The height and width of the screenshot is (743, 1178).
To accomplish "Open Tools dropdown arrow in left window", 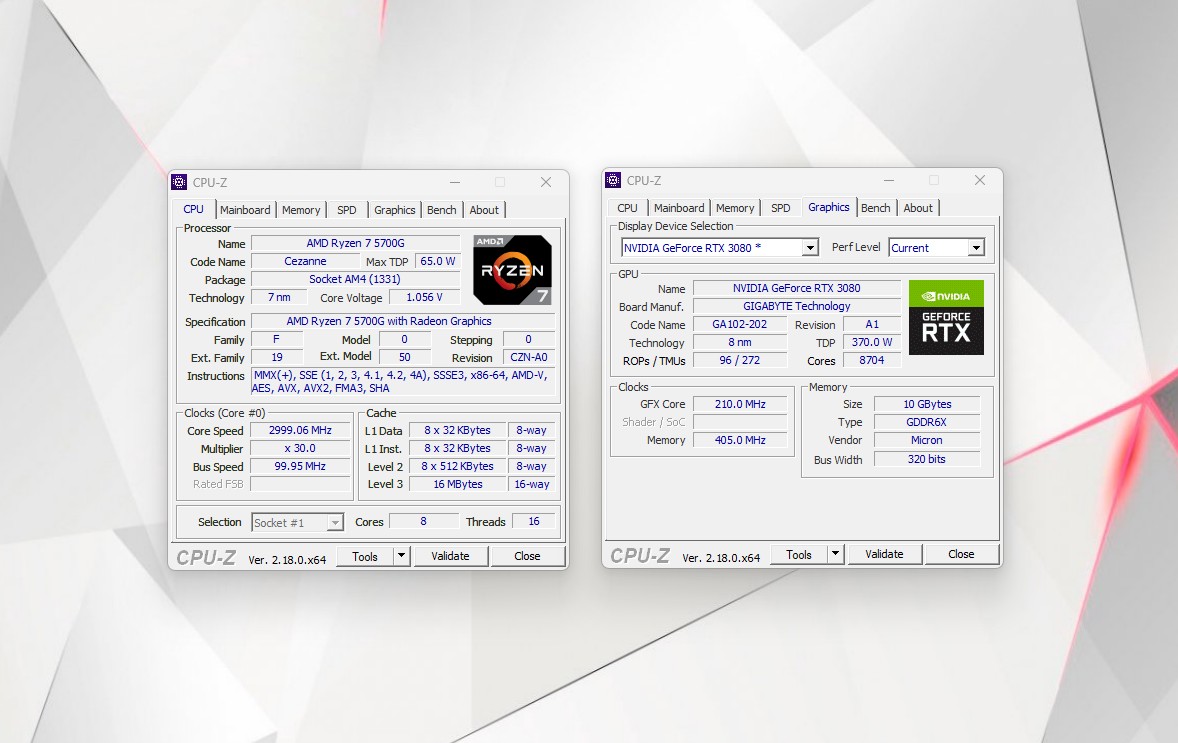I will coord(401,556).
